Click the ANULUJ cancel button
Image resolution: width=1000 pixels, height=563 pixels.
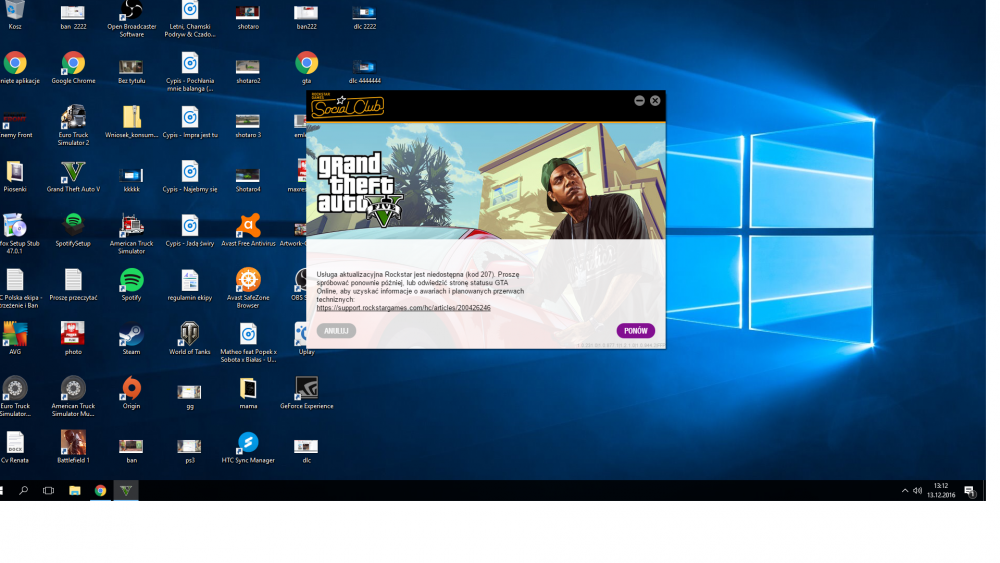click(336, 331)
